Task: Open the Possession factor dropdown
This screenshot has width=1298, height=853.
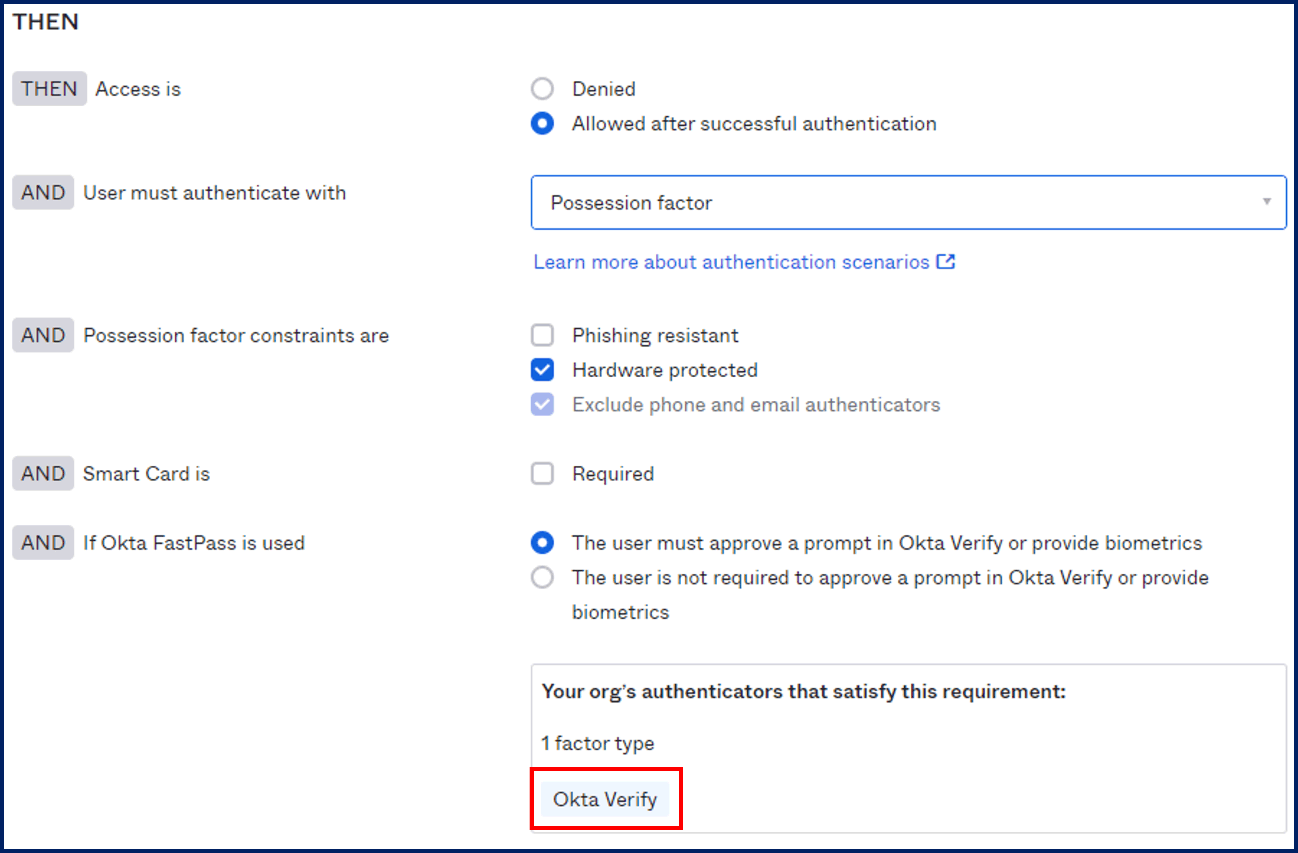Action: point(908,202)
